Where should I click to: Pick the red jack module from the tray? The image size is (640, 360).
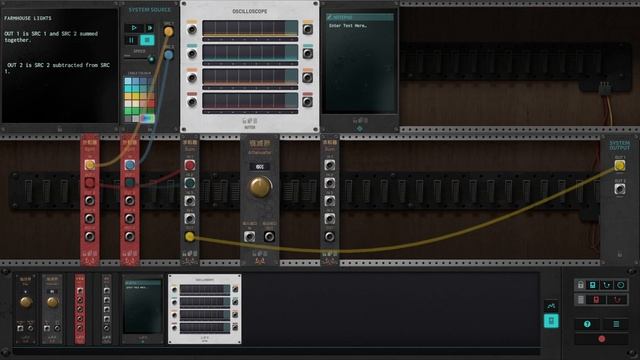click(x=80, y=309)
